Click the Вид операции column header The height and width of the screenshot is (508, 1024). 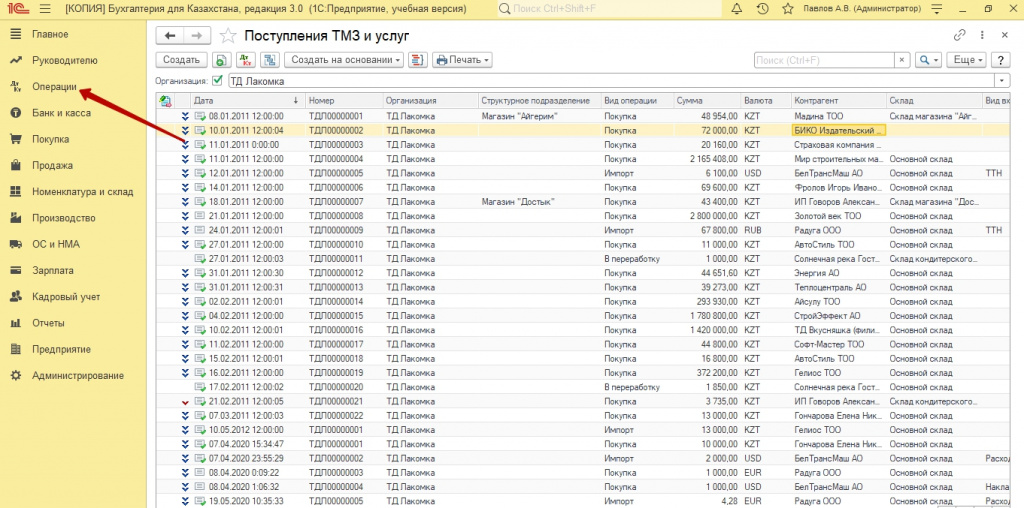[x=637, y=101]
